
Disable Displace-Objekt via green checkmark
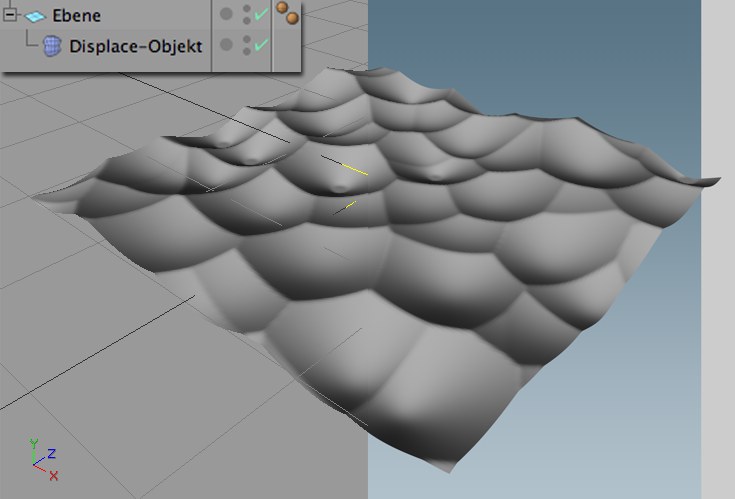[x=261, y=45]
